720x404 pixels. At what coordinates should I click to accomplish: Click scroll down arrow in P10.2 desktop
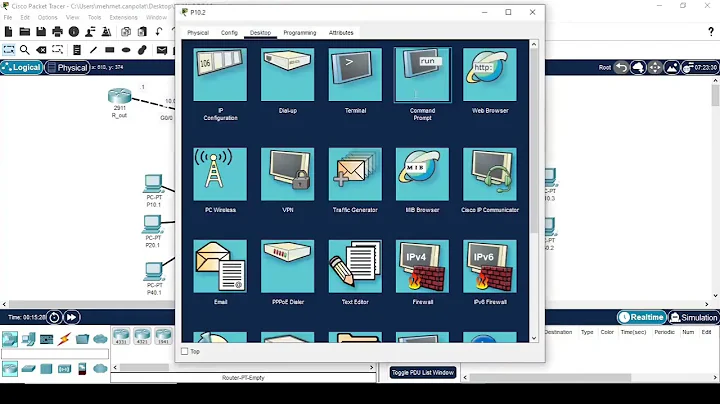pos(534,338)
